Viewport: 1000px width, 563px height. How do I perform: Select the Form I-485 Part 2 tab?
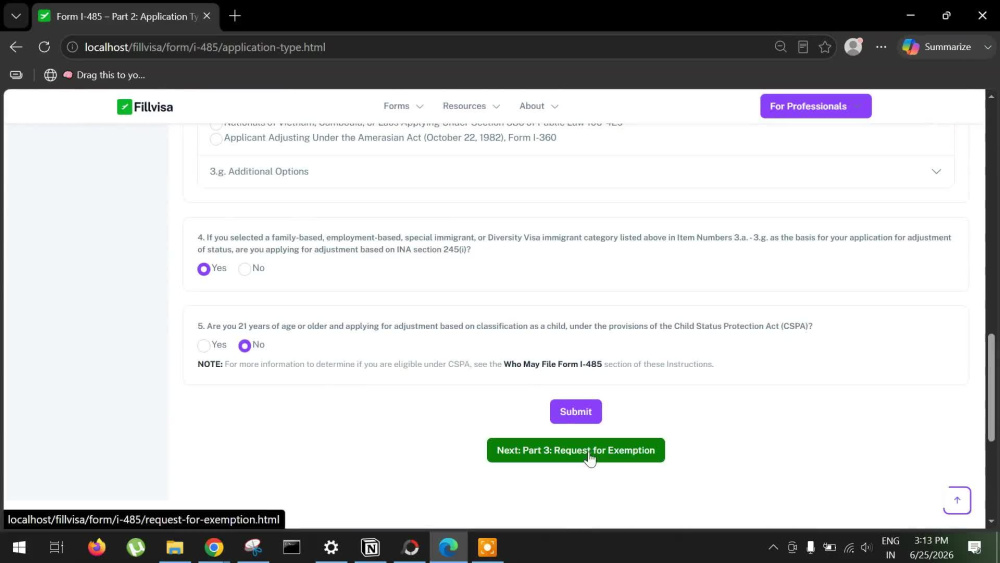tap(125, 16)
